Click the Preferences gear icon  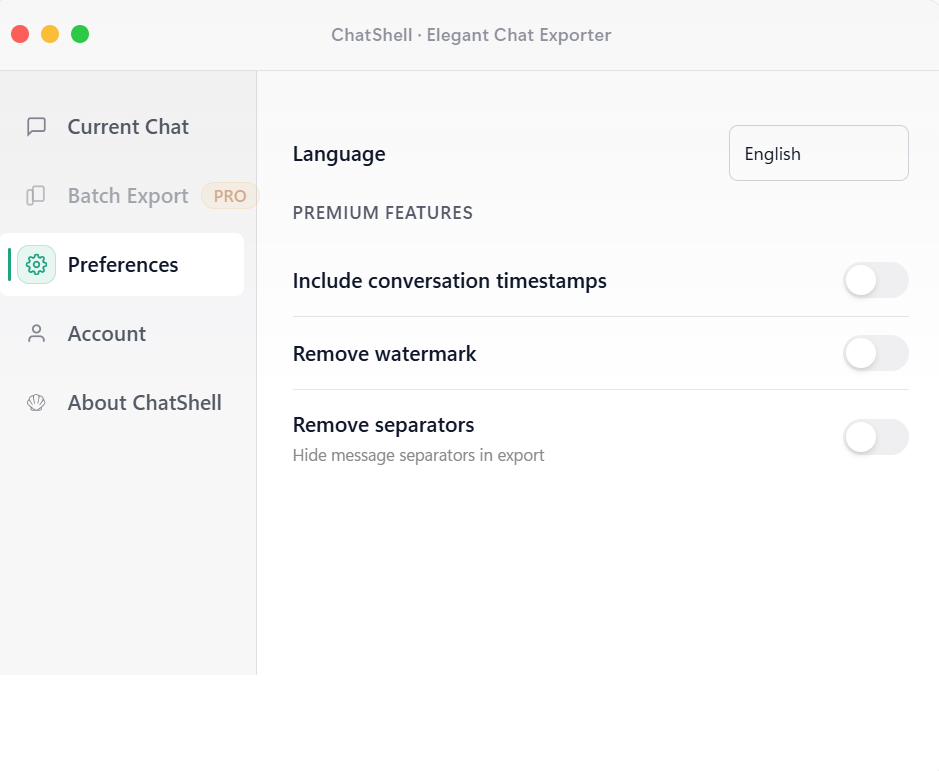pos(36,264)
